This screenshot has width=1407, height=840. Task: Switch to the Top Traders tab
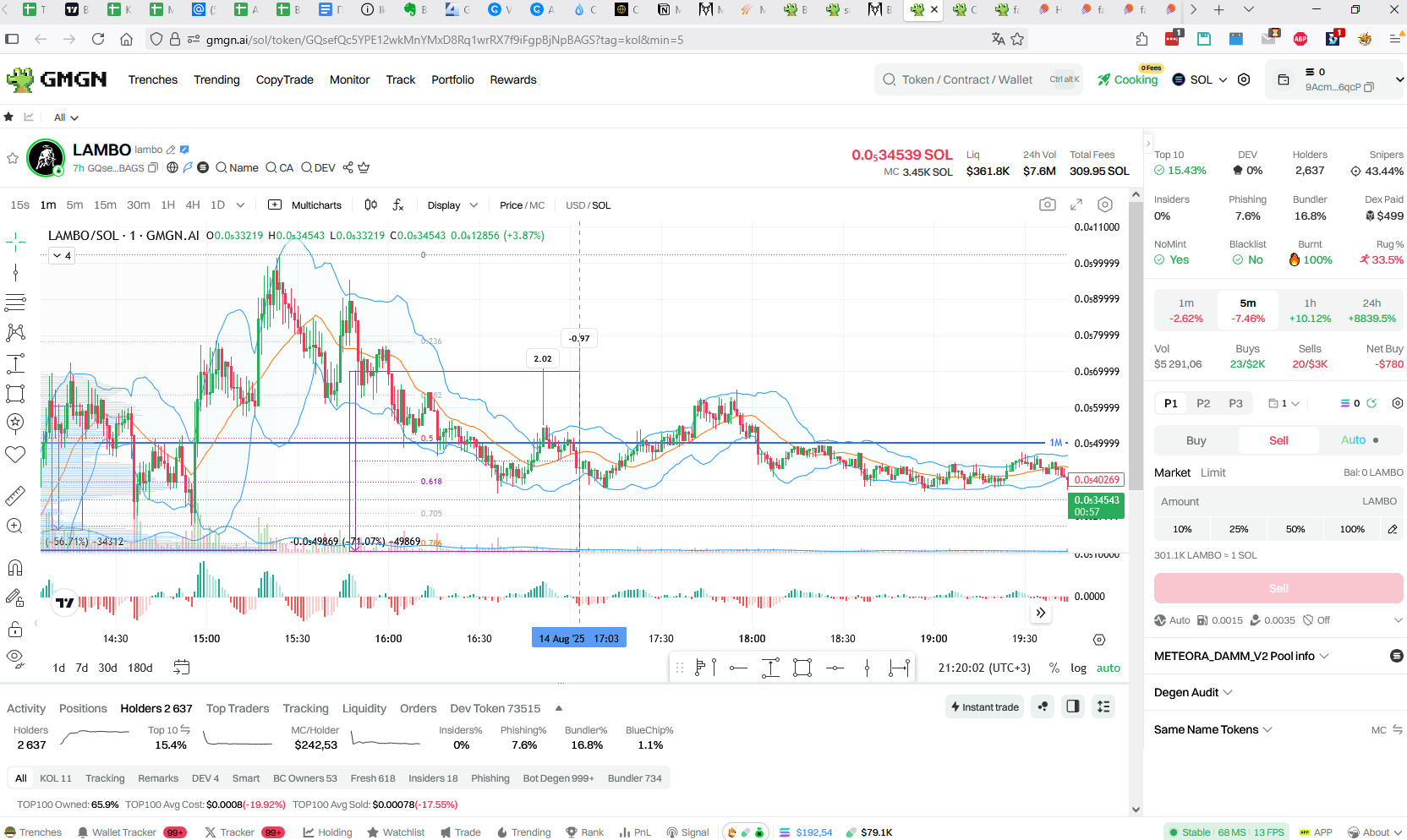tap(238, 708)
